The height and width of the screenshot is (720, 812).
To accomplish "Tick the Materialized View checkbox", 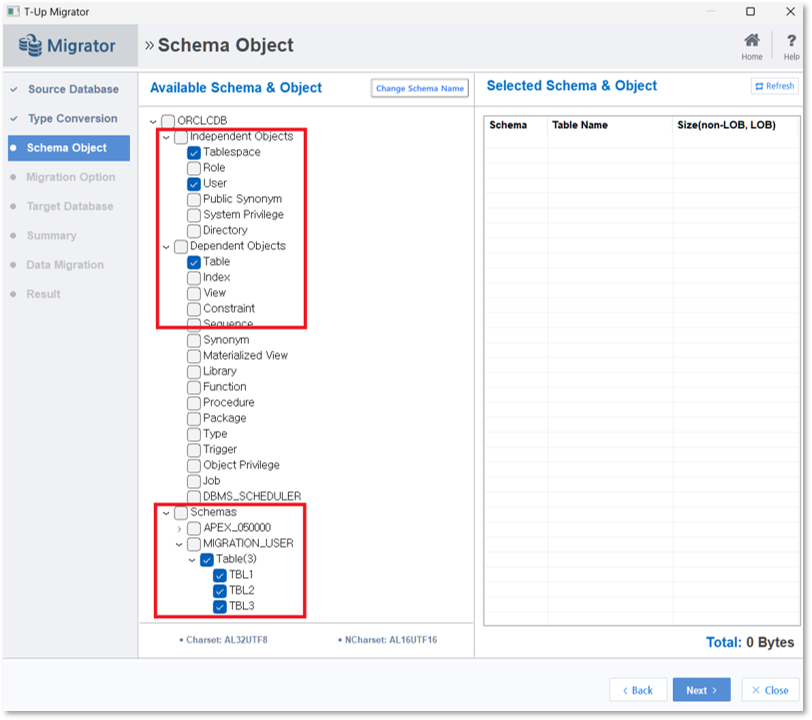I will (x=194, y=356).
